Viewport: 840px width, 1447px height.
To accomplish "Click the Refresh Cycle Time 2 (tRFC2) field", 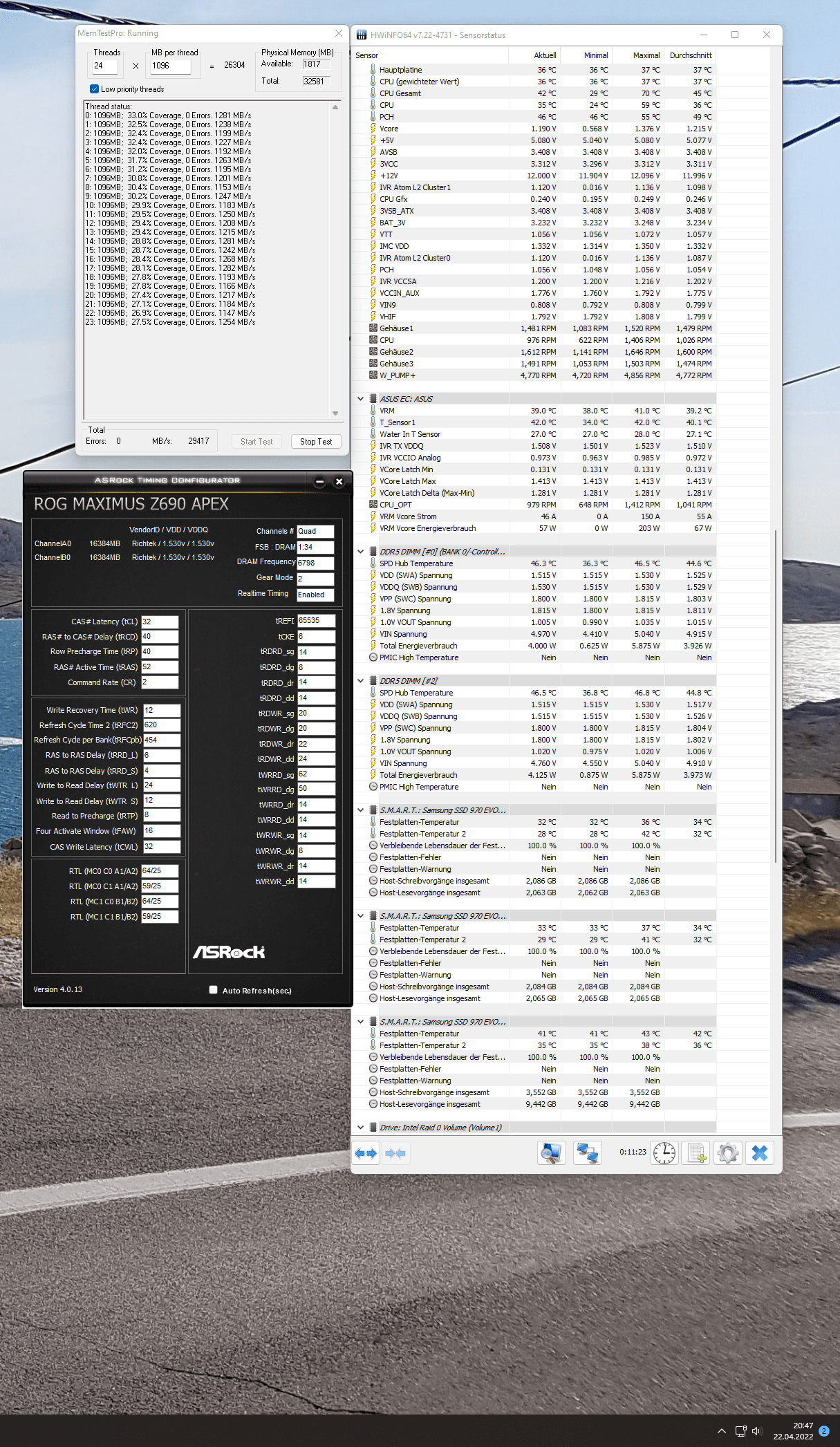I will [x=162, y=725].
